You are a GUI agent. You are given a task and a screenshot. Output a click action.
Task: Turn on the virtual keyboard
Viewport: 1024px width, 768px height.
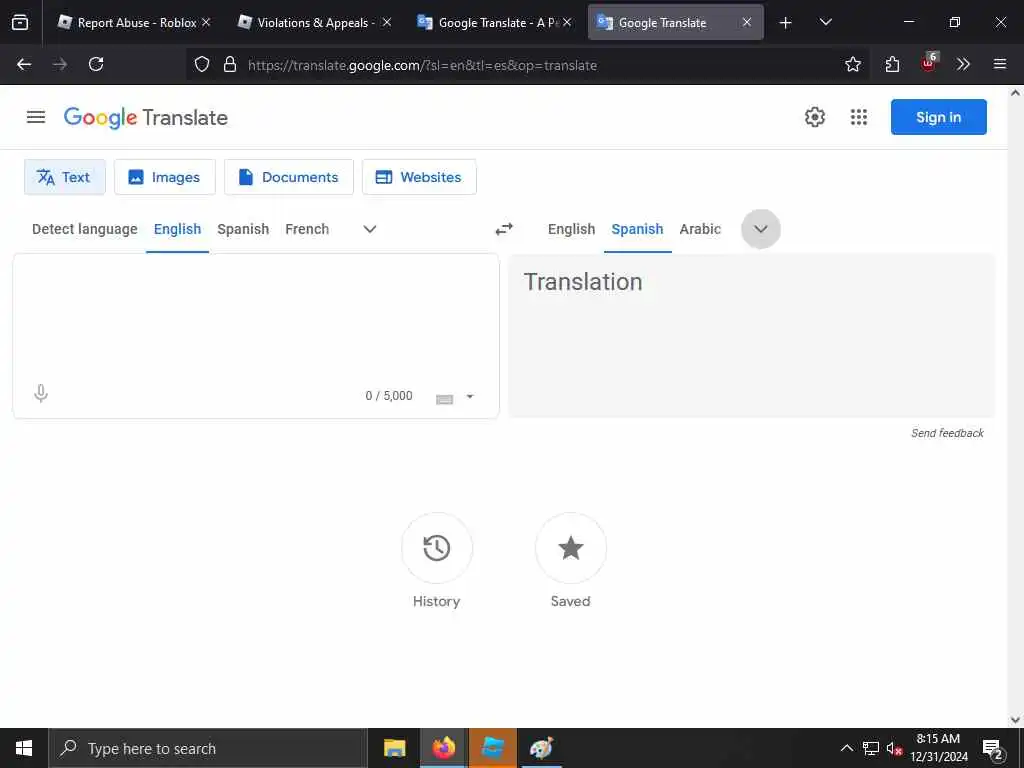(444, 398)
